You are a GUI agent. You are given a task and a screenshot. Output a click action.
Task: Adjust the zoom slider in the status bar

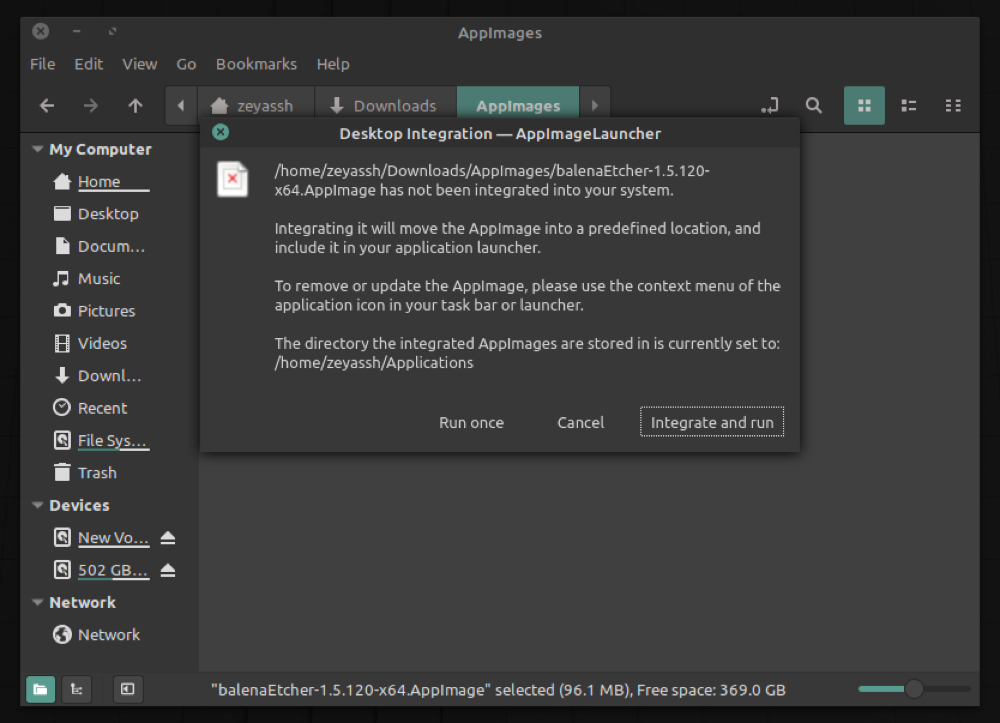point(913,689)
